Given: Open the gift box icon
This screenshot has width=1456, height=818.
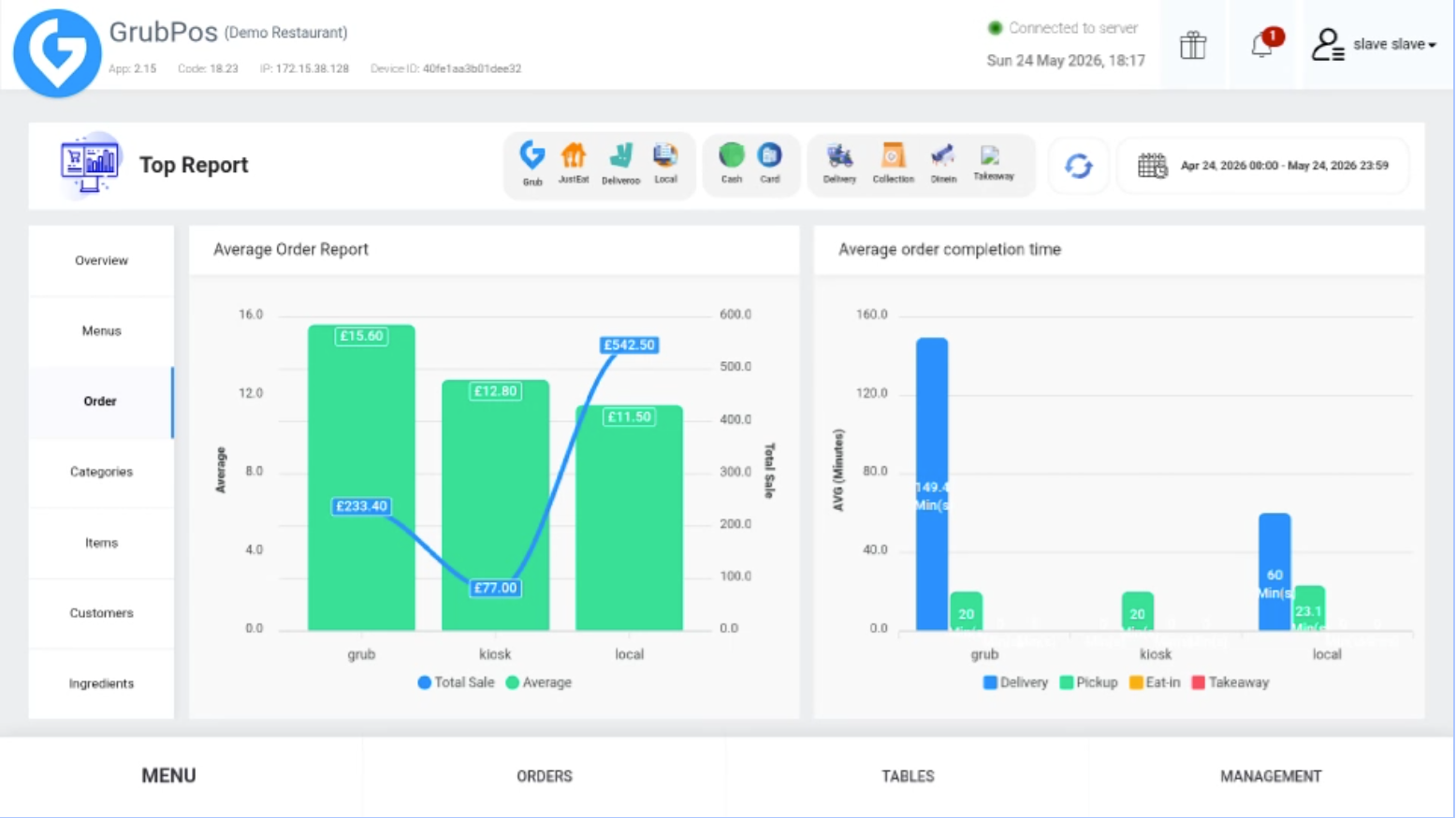Looking at the screenshot, I should tap(1193, 45).
